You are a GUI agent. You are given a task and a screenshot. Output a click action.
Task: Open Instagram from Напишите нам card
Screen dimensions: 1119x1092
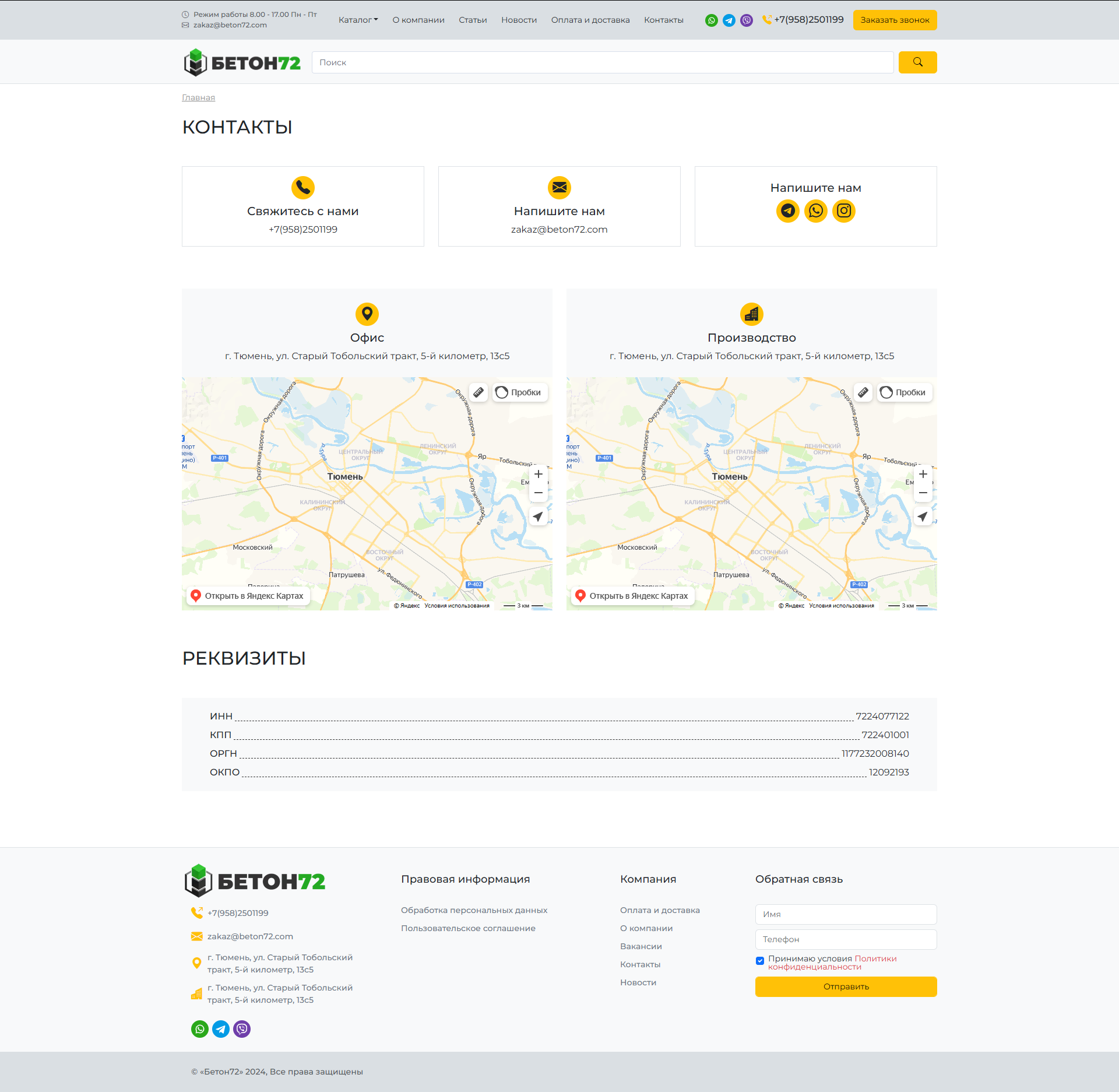coord(844,211)
